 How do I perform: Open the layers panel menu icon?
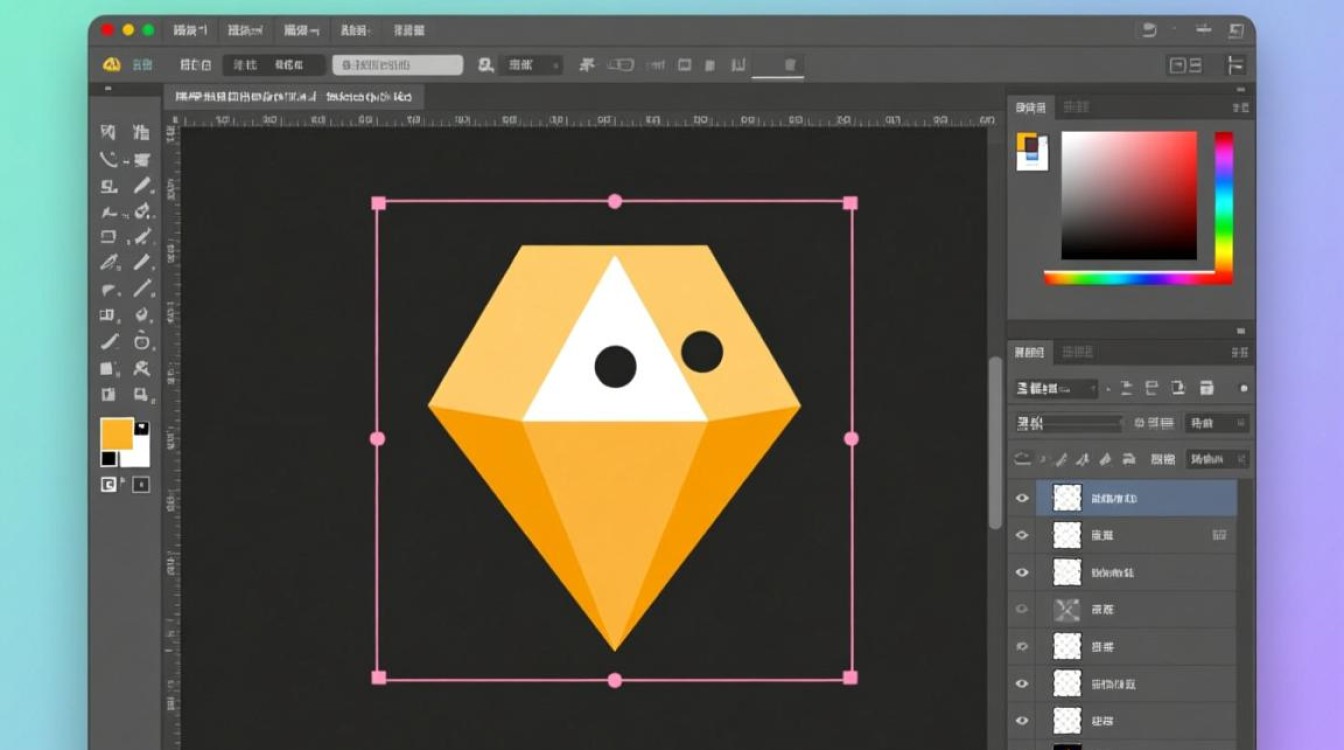[1240, 352]
